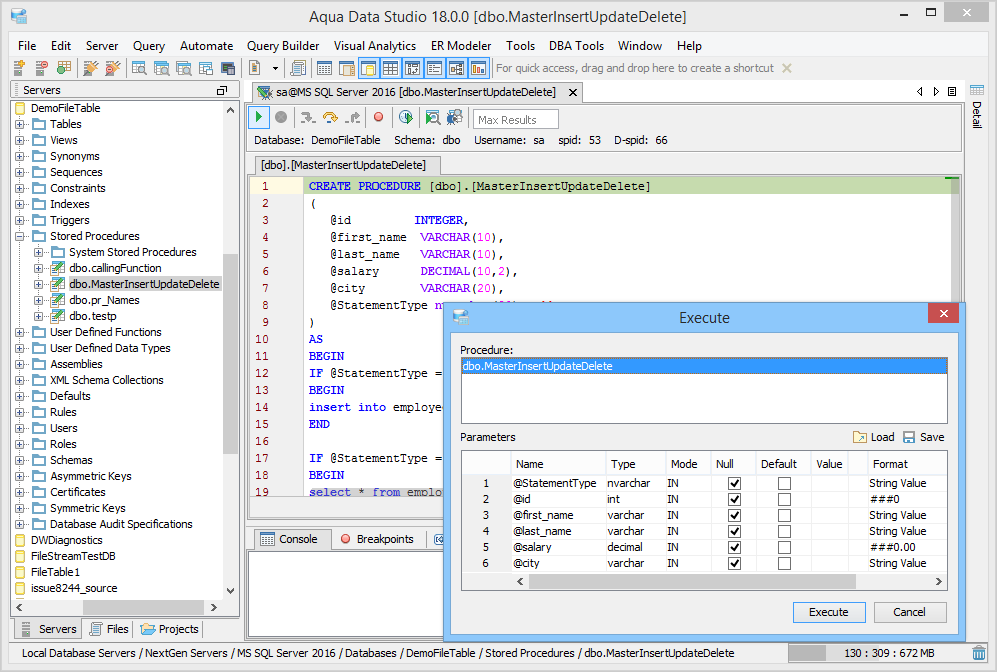The image size is (997, 672).
Task: Click the Load parameters icon
Action: click(860, 437)
